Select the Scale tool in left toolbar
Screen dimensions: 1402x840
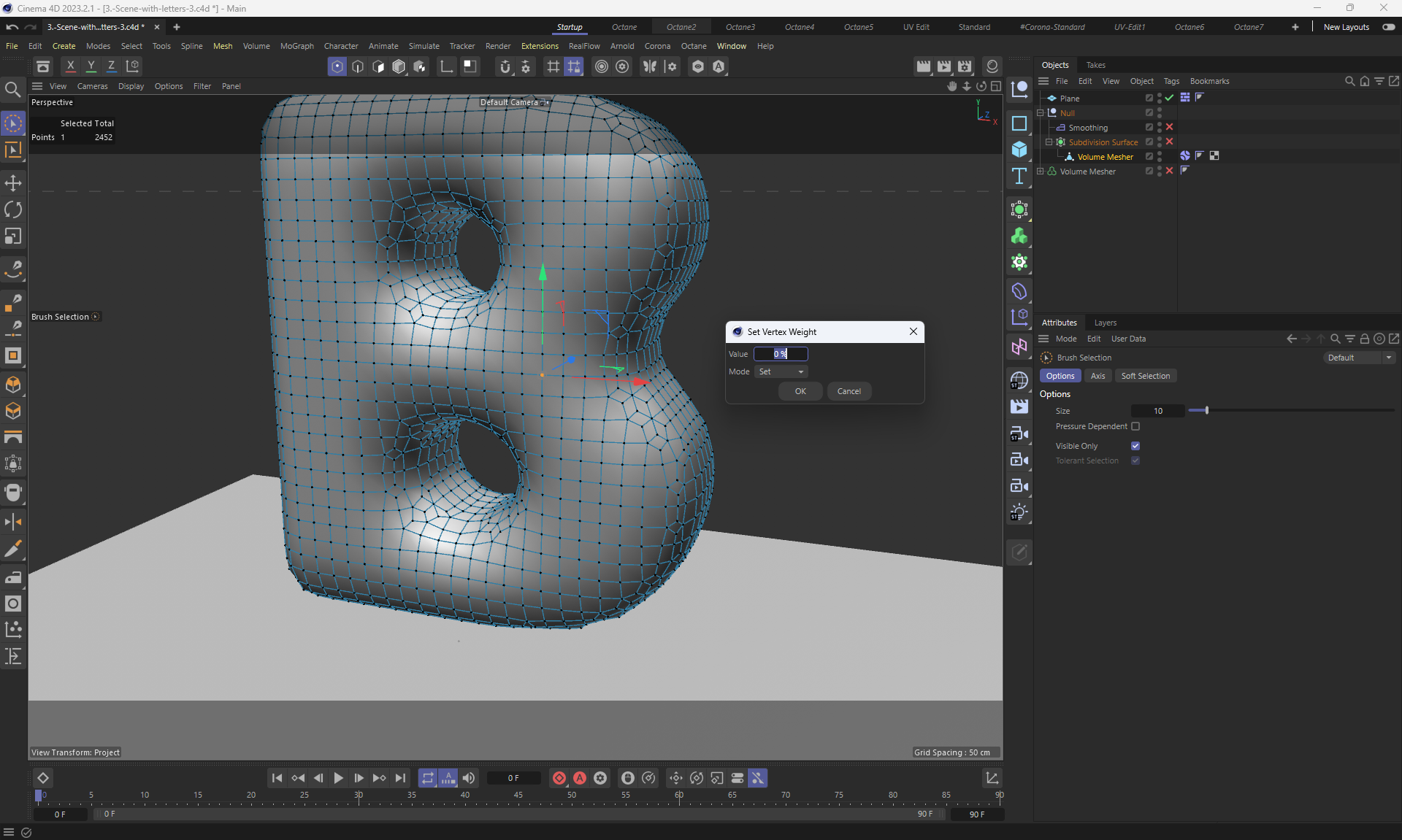pos(13,236)
